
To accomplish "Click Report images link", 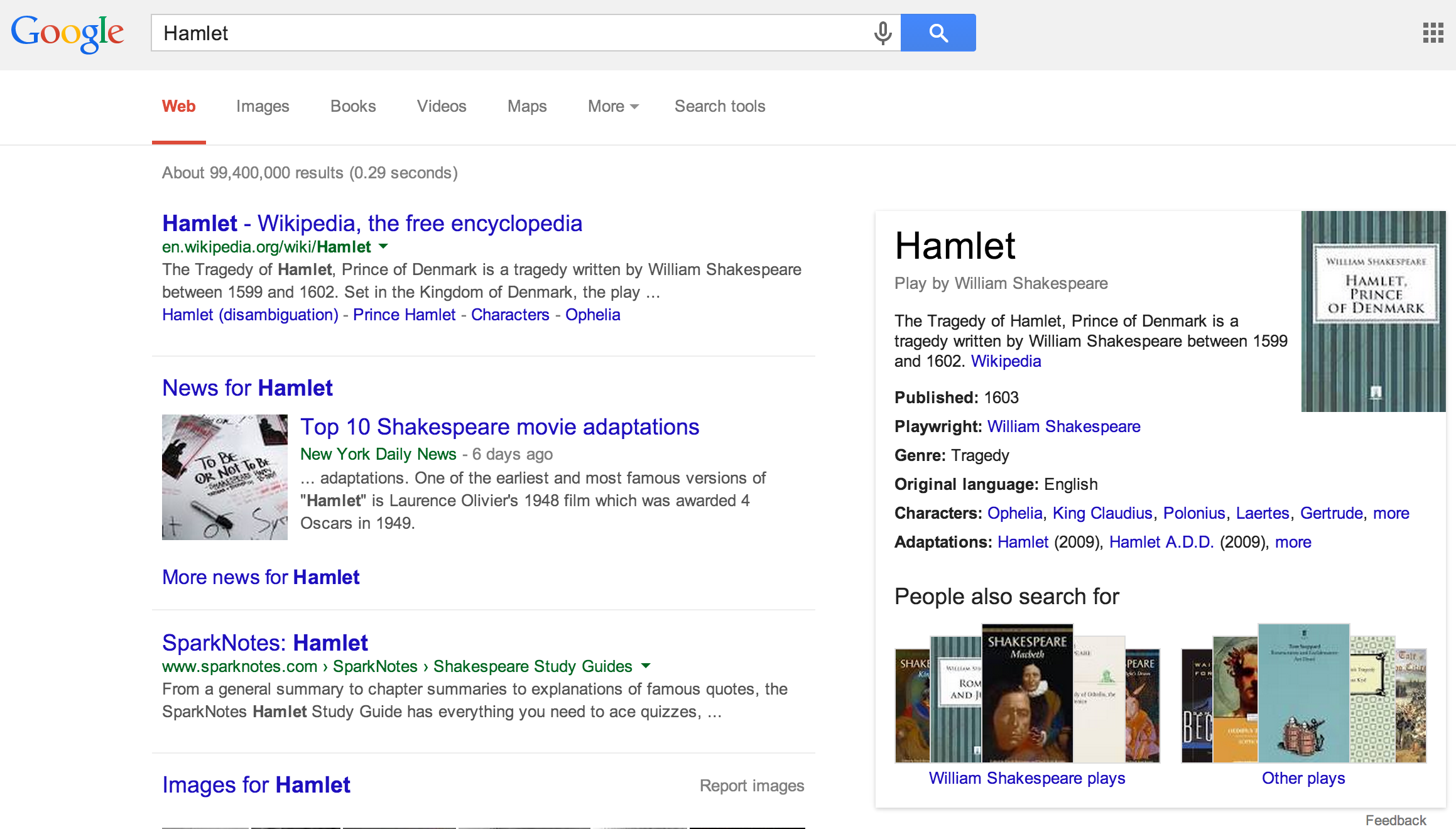I will point(751,786).
